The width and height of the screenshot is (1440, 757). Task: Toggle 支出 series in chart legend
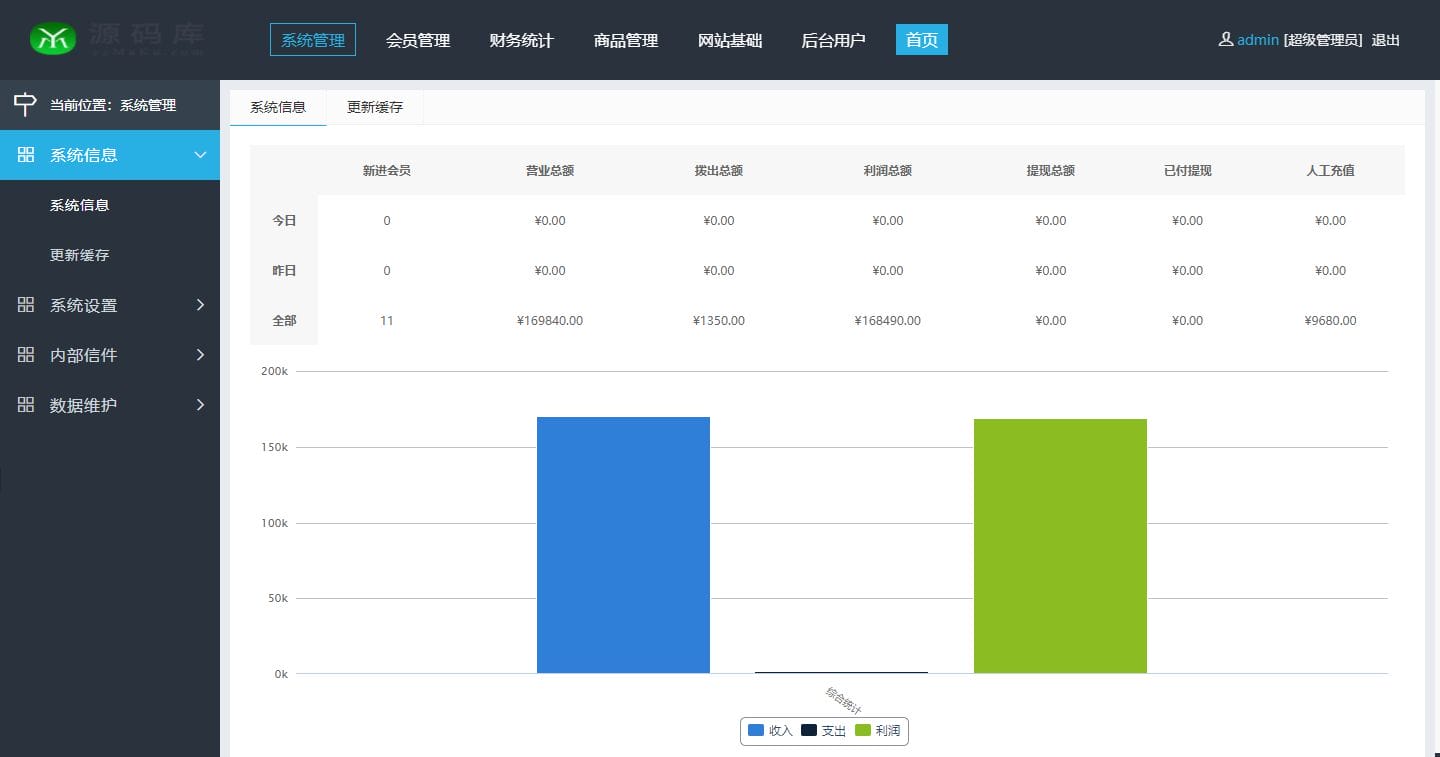(x=823, y=731)
